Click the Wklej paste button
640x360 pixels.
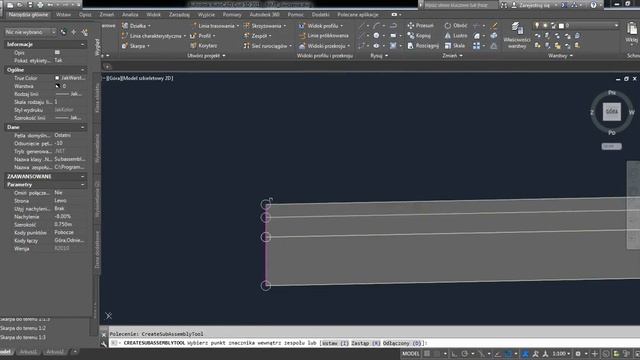pyautogui.click(x=631, y=33)
